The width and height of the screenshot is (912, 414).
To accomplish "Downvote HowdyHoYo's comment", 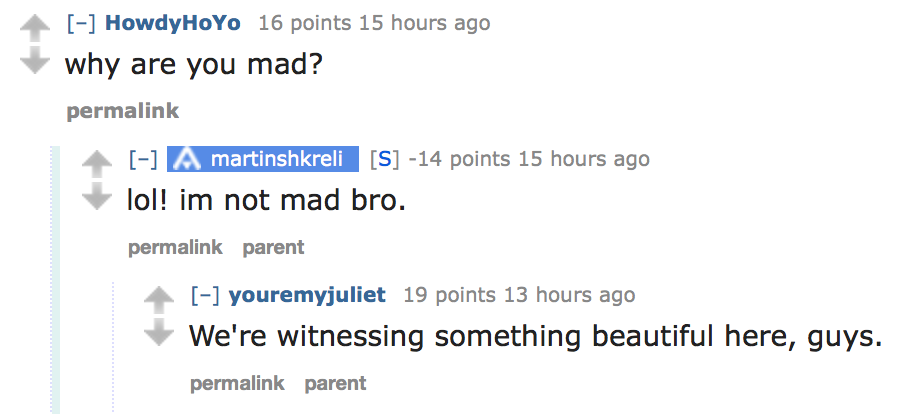I will (x=35, y=62).
